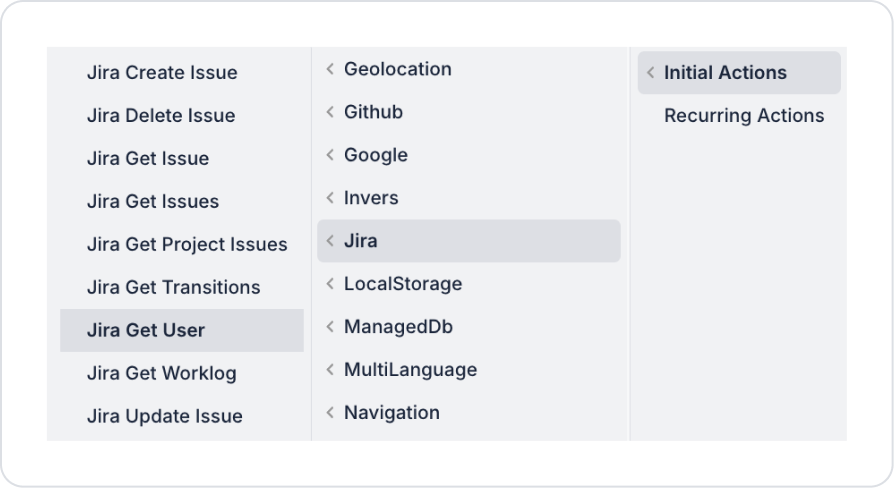This screenshot has width=894, height=488.
Task: Expand the MultiLanguage submenu chevron
Action: tap(330, 371)
